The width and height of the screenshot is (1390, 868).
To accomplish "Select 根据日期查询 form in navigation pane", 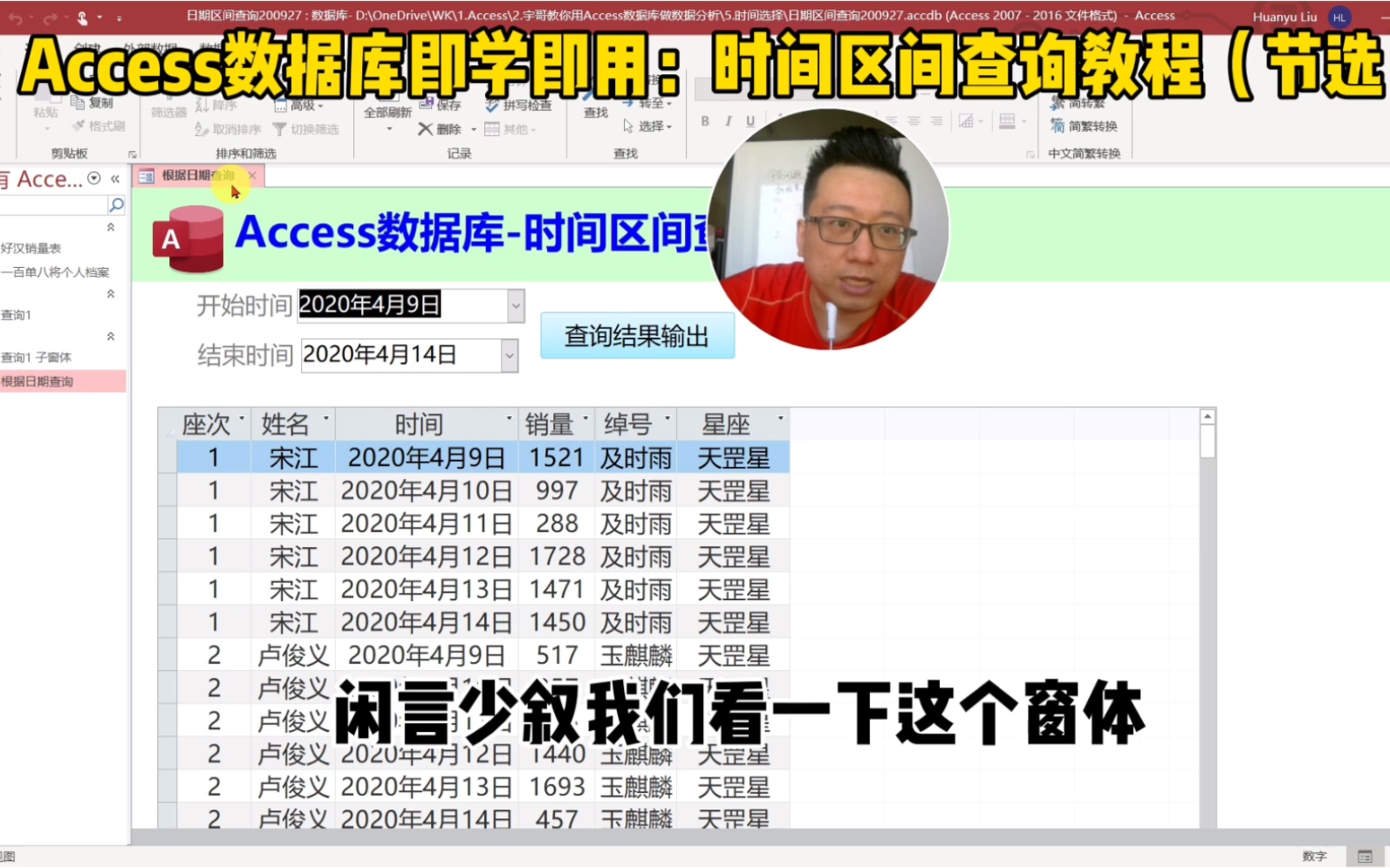I will tap(63, 381).
